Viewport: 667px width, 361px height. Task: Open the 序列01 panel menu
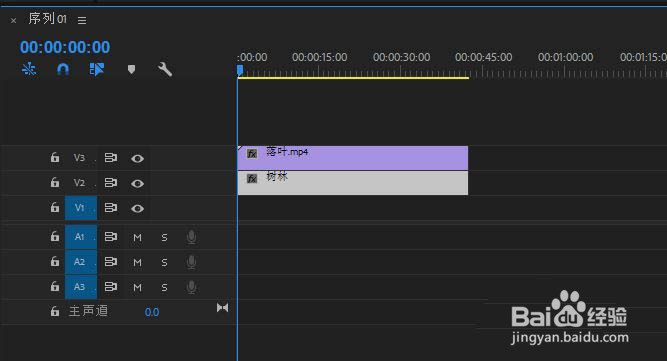tap(82, 20)
